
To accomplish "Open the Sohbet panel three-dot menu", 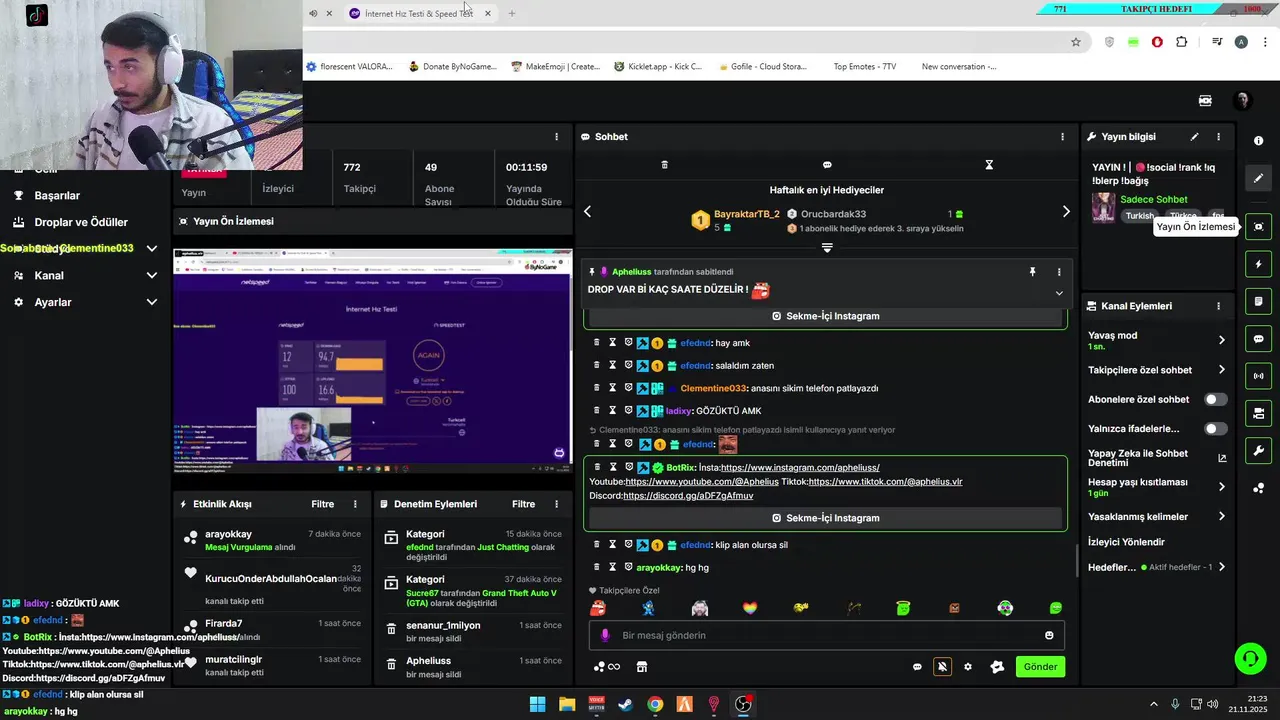I will (x=1063, y=136).
